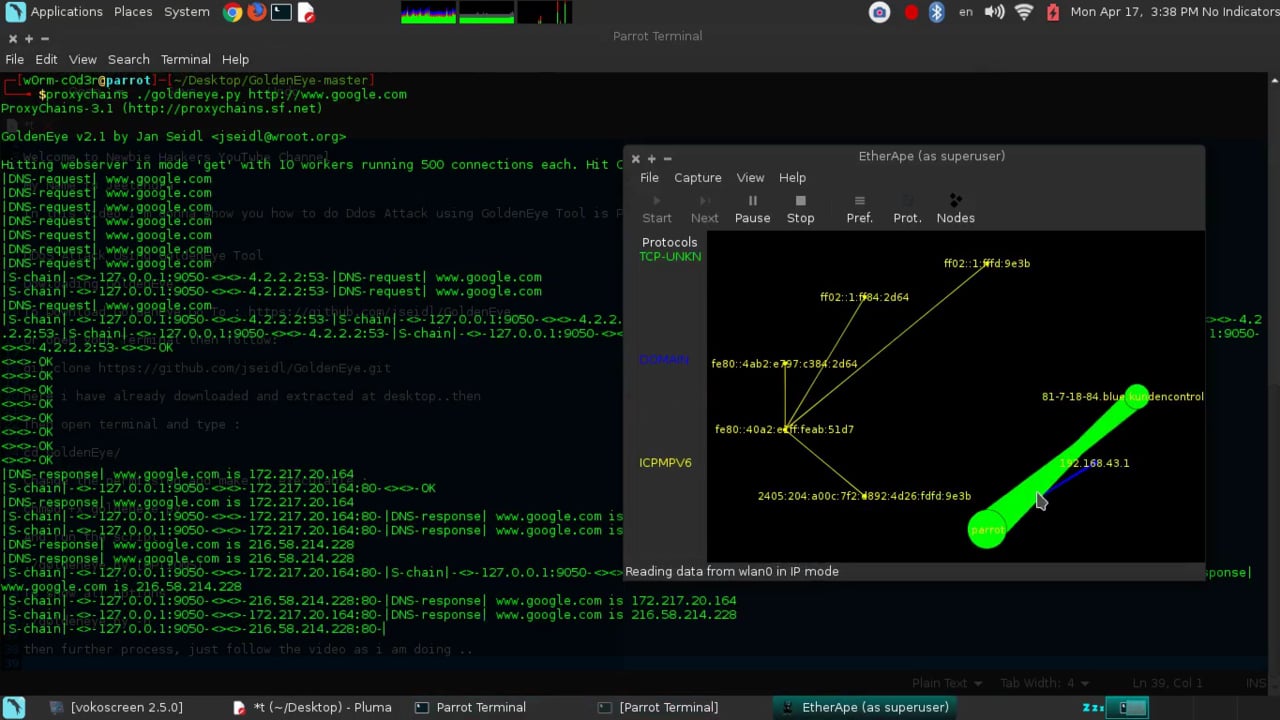Select the 192.168.43.1 node
The height and width of the screenshot is (720, 1280).
(x=1095, y=463)
